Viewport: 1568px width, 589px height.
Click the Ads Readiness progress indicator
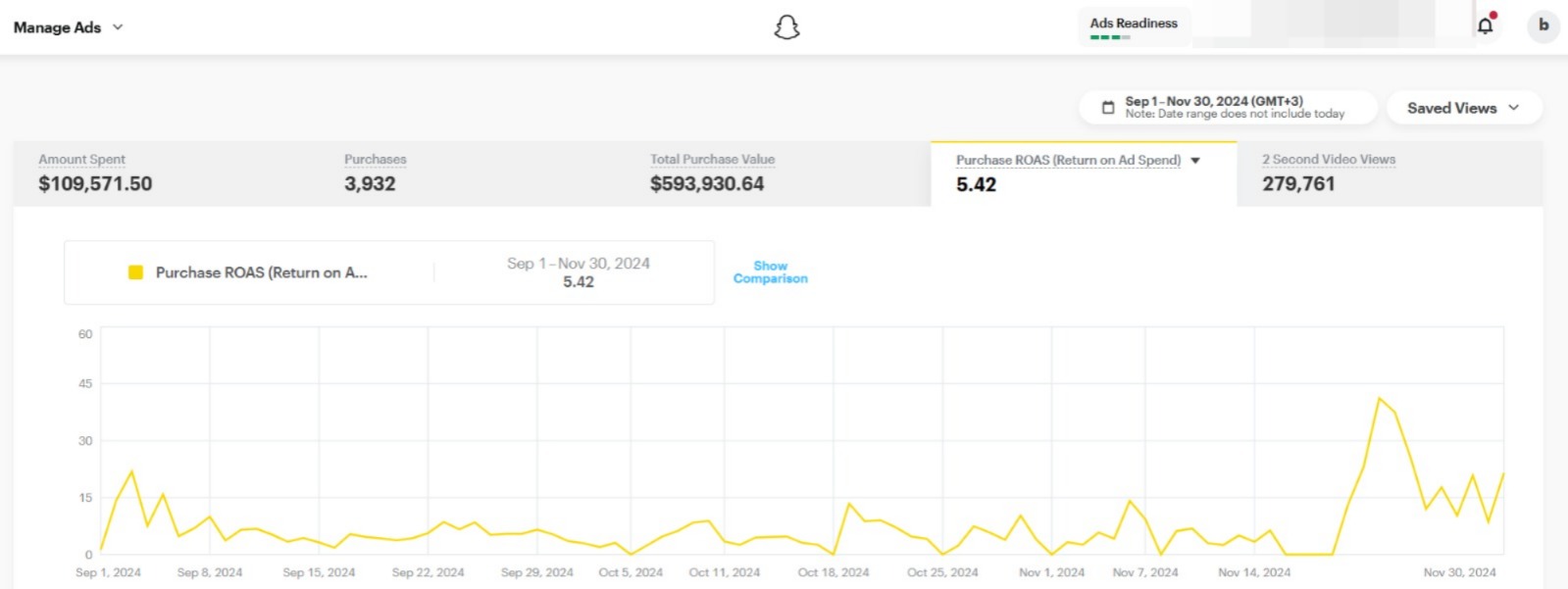[x=1110, y=37]
